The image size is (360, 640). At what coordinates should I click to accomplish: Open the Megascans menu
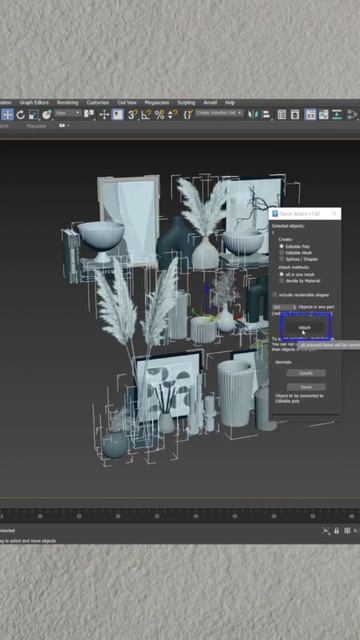158,102
